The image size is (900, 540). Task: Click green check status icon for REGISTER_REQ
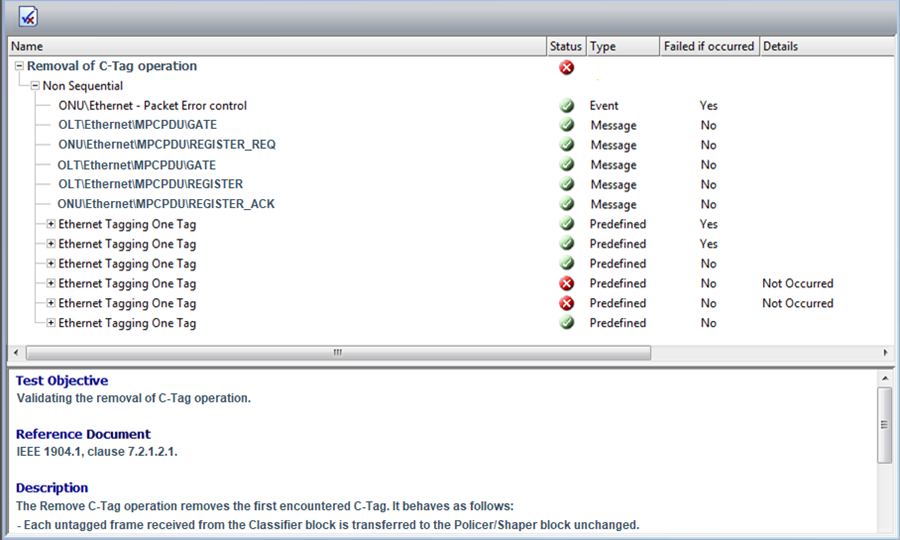pyautogui.click(x=567, y=145)
